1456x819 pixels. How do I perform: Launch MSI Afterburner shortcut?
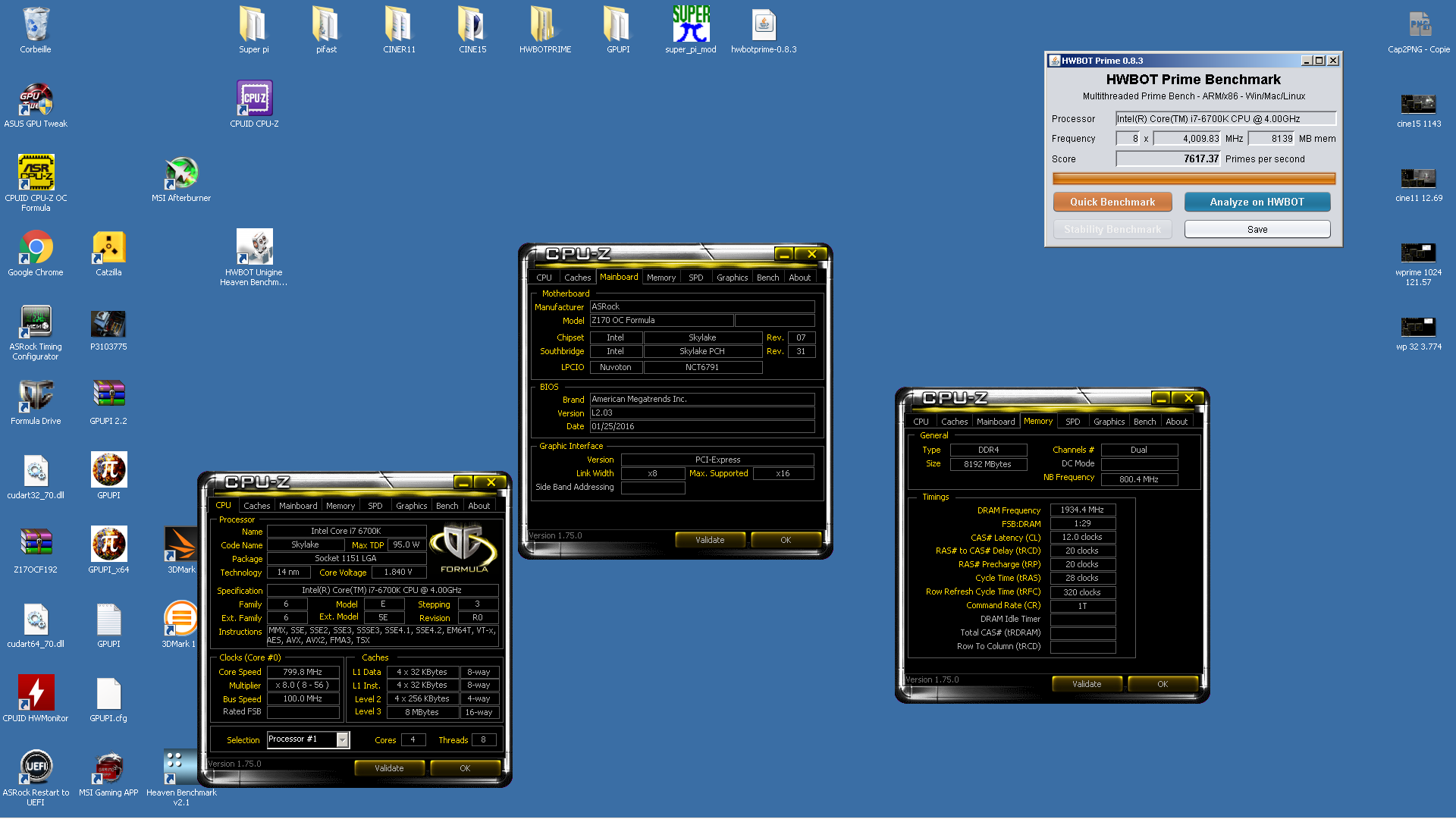point(181,179)
